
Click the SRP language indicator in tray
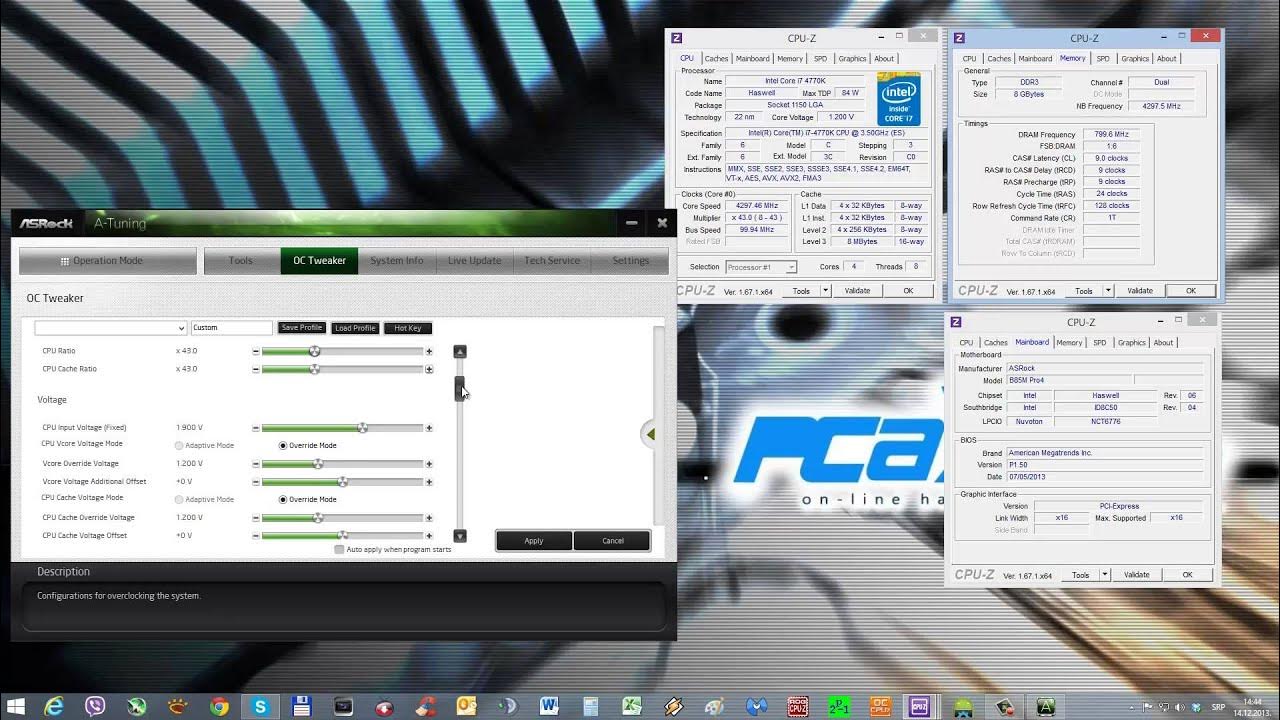pos(1218,707)
